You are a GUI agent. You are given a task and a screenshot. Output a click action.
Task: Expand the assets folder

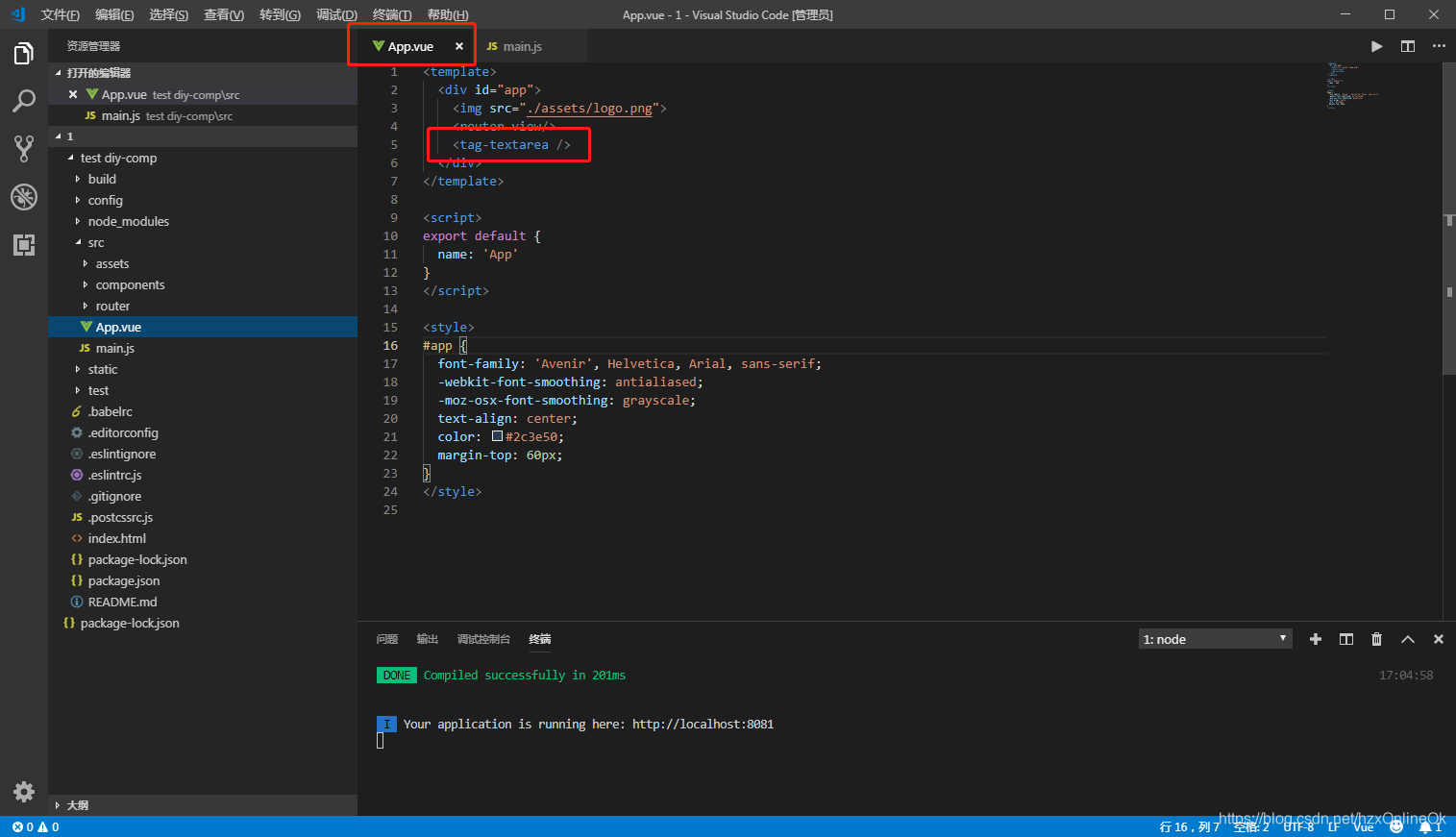coord(203,263)
